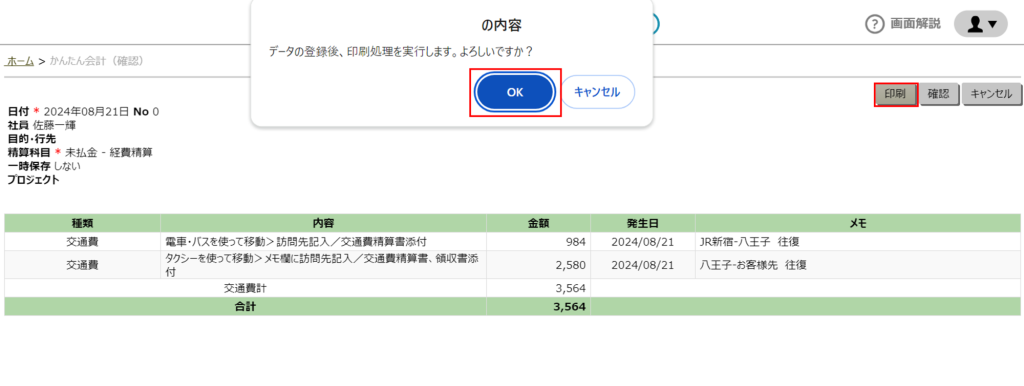The width and height of the screenshot is (1024, 386).
Task: Click the 金額 column header
Action: point(538,223)
